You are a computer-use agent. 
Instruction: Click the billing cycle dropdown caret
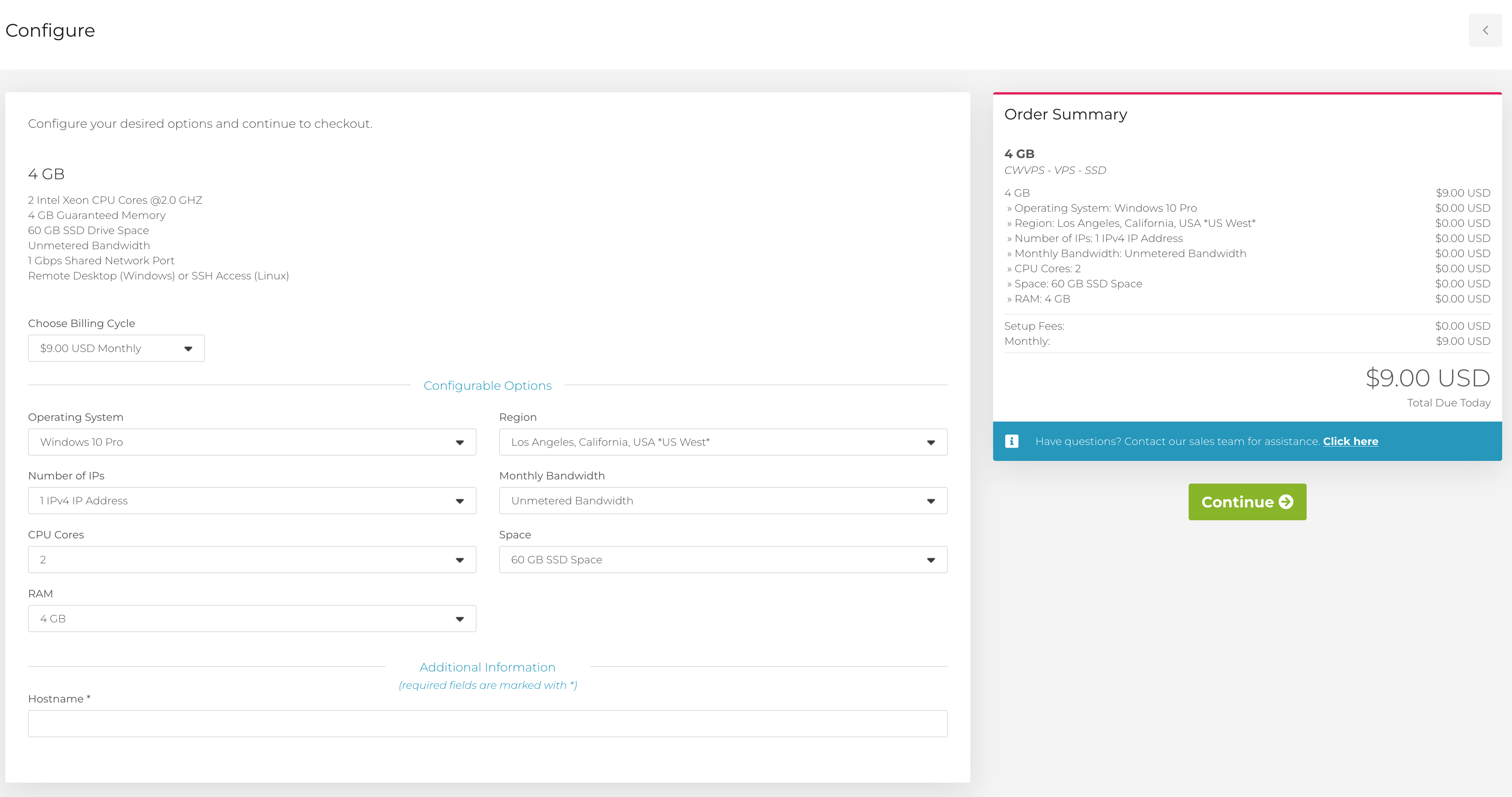tap(188, 349)
